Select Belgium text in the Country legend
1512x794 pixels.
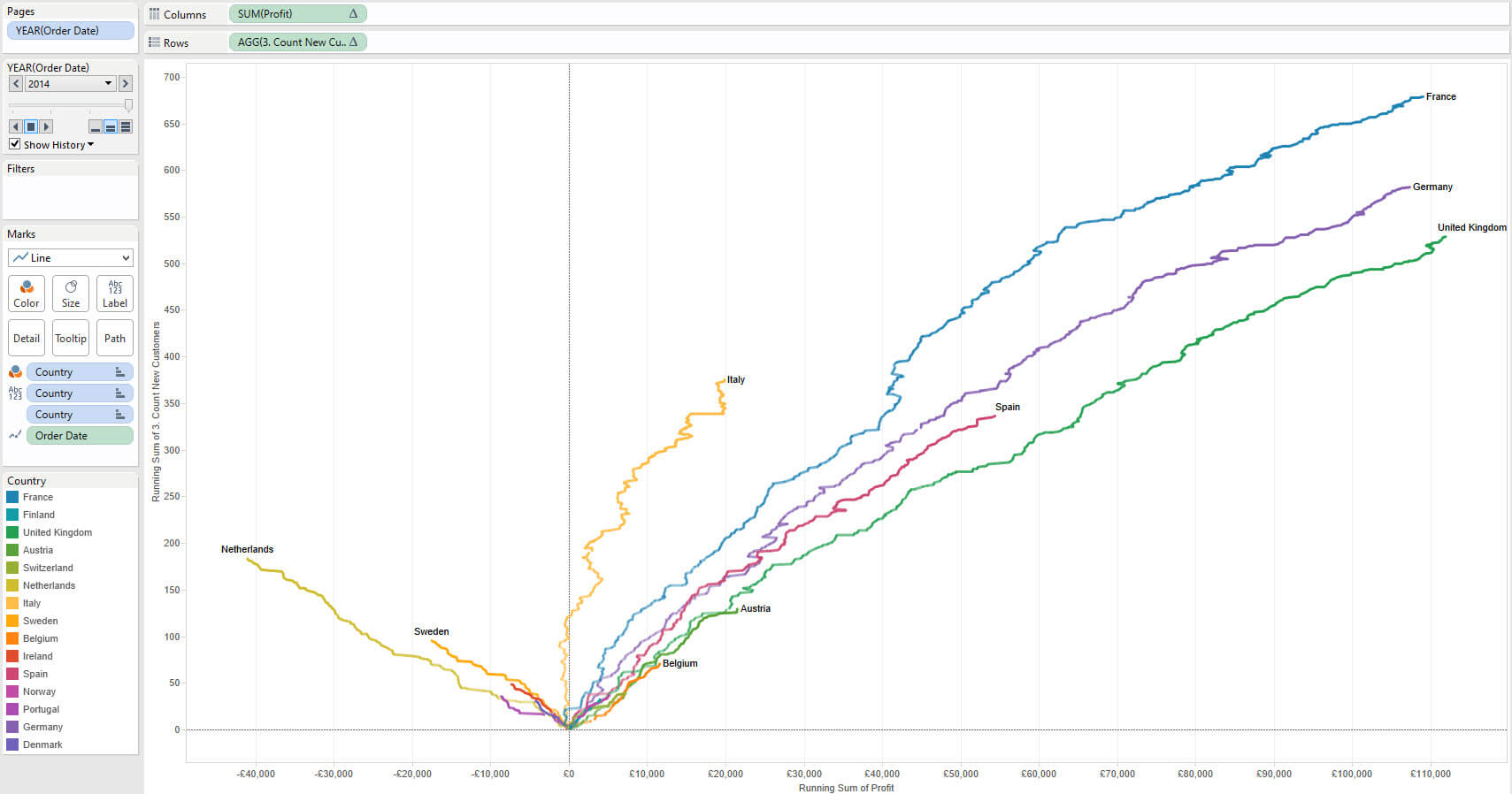[x=41, y=638]
